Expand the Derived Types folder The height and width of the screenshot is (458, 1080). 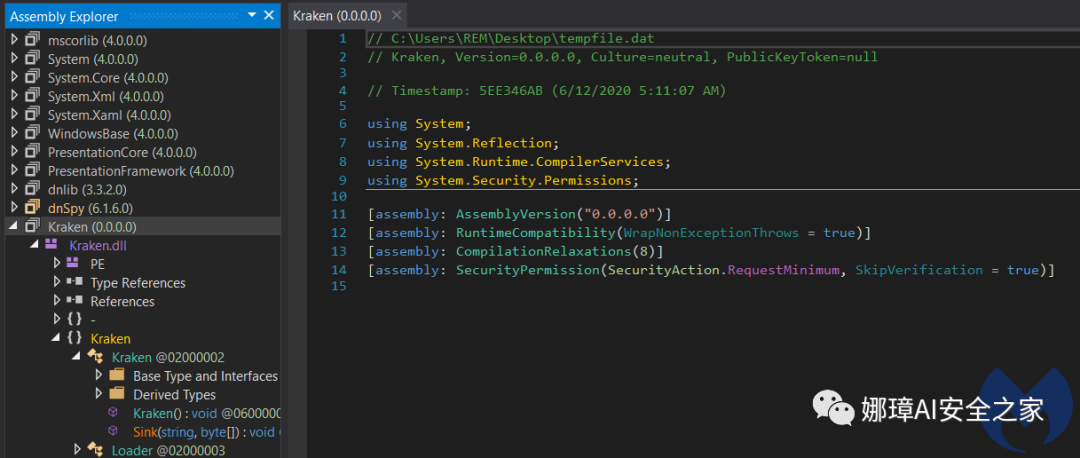click(x=99, y=394)
